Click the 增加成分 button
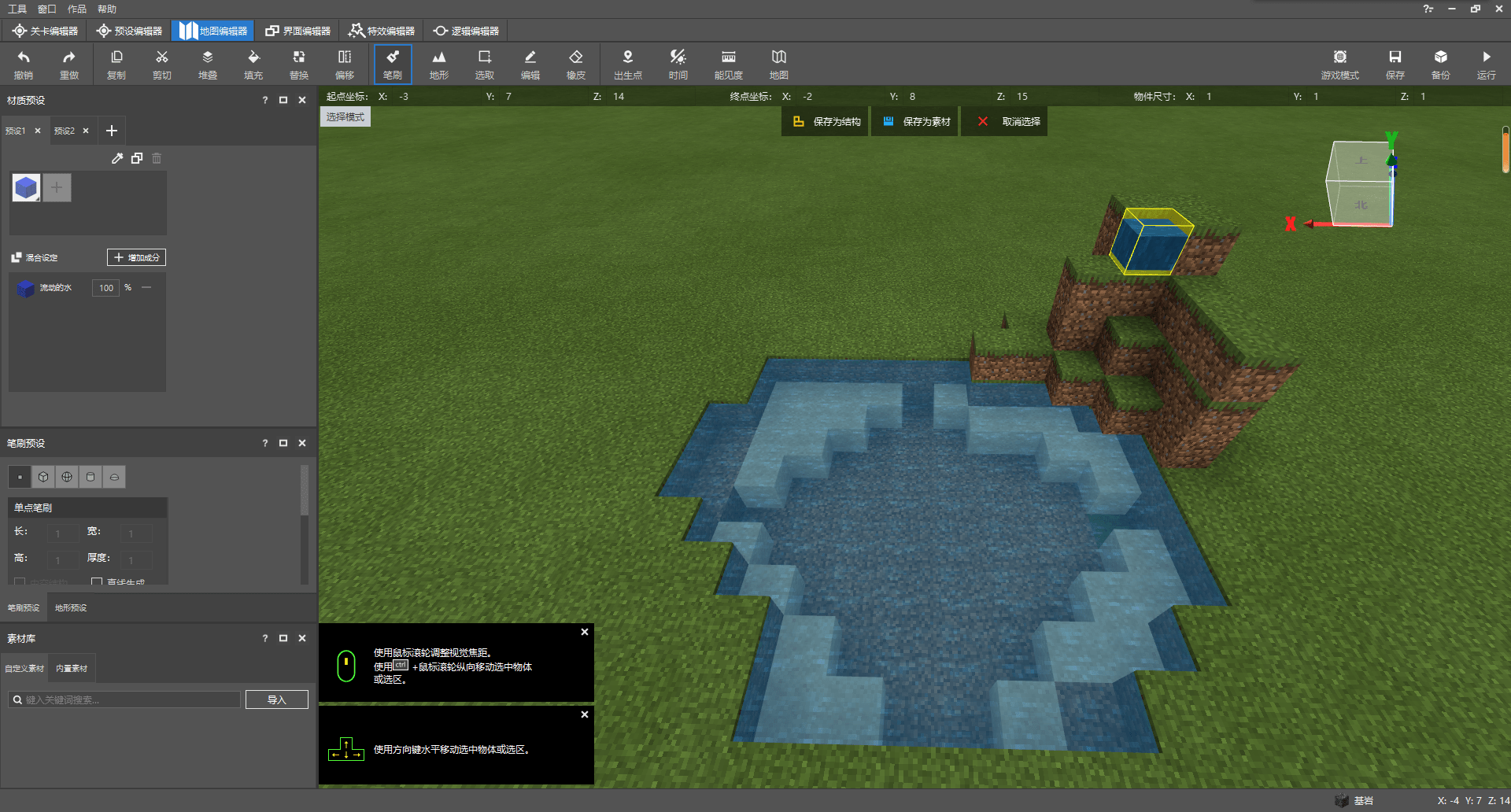This screenshot has width=1511, height=812. pyautogui.click(x=136, y=257)
